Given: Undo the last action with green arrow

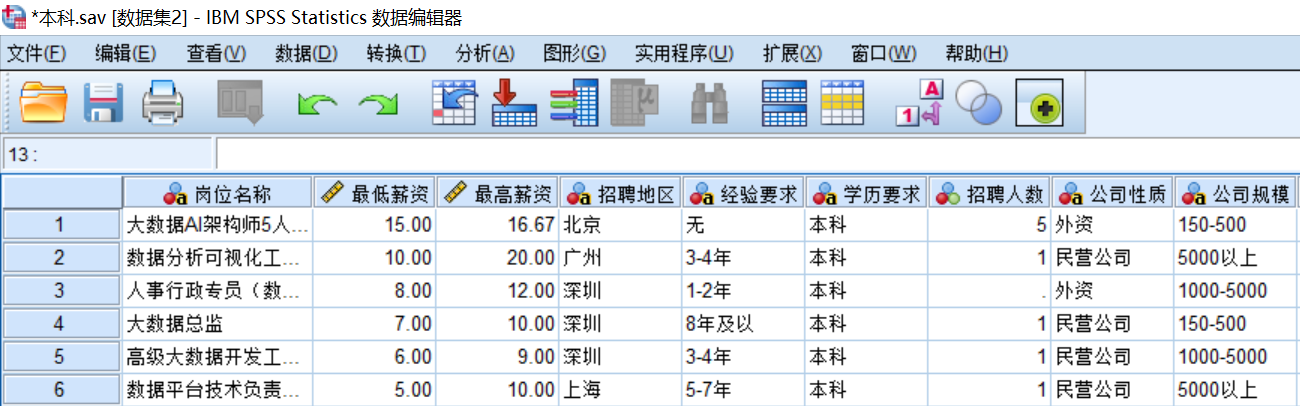Looking at the screenshot, I should [x=317, y=103].
